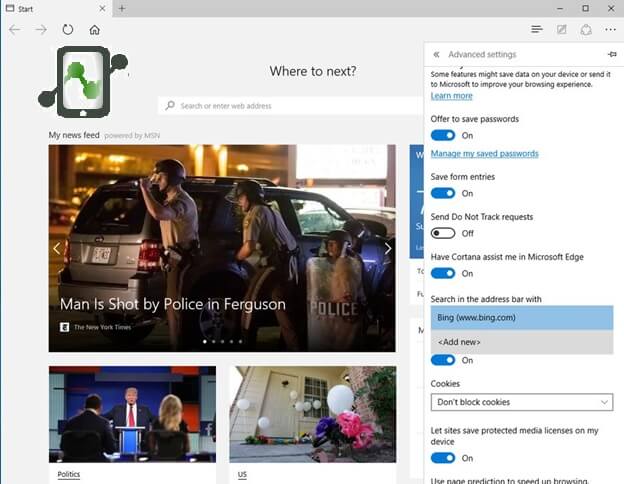Viewport: 624px width, 484px height.
Task: Click the 'Search in the address bar with' label
Action: pos(486,299)
